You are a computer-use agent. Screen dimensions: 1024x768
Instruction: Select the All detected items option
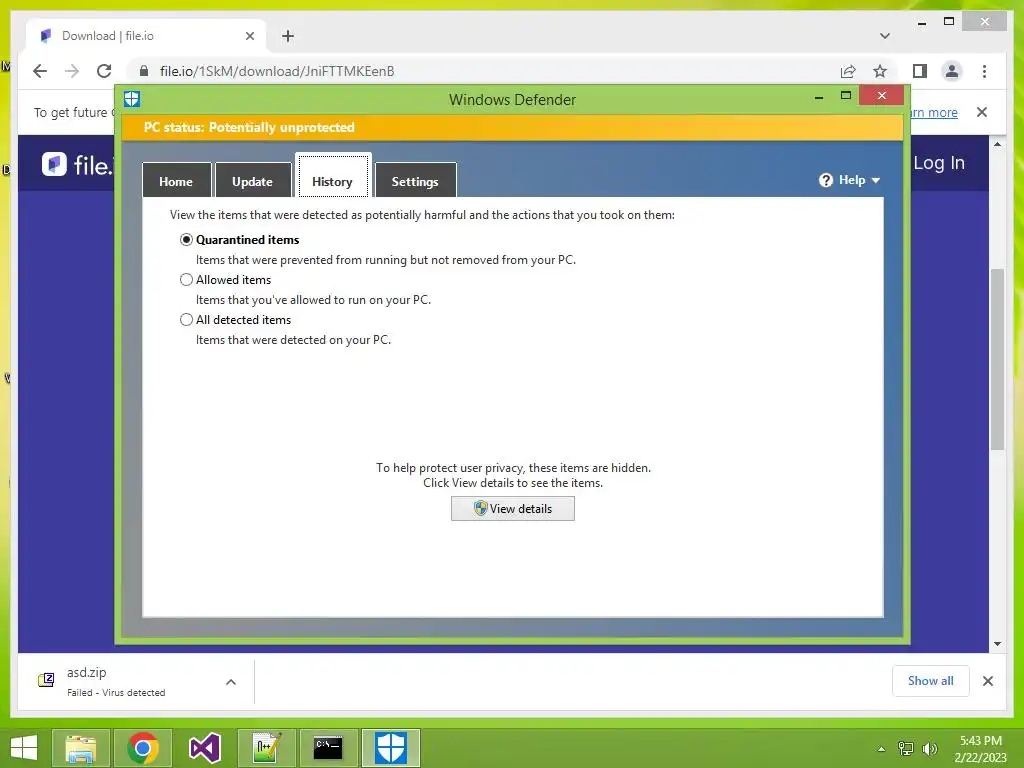click(186, 319)
